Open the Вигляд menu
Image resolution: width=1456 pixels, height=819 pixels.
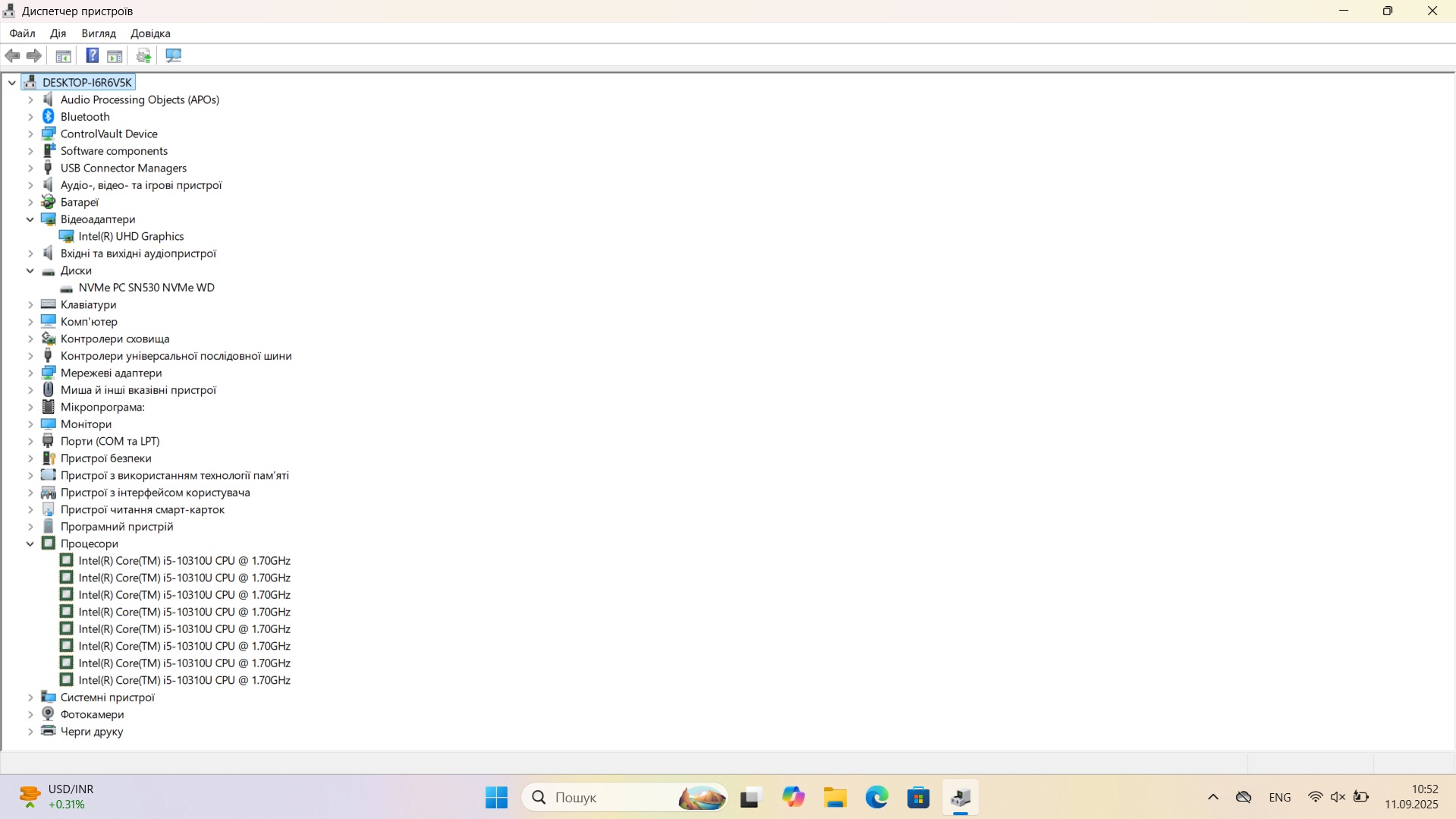99,33
